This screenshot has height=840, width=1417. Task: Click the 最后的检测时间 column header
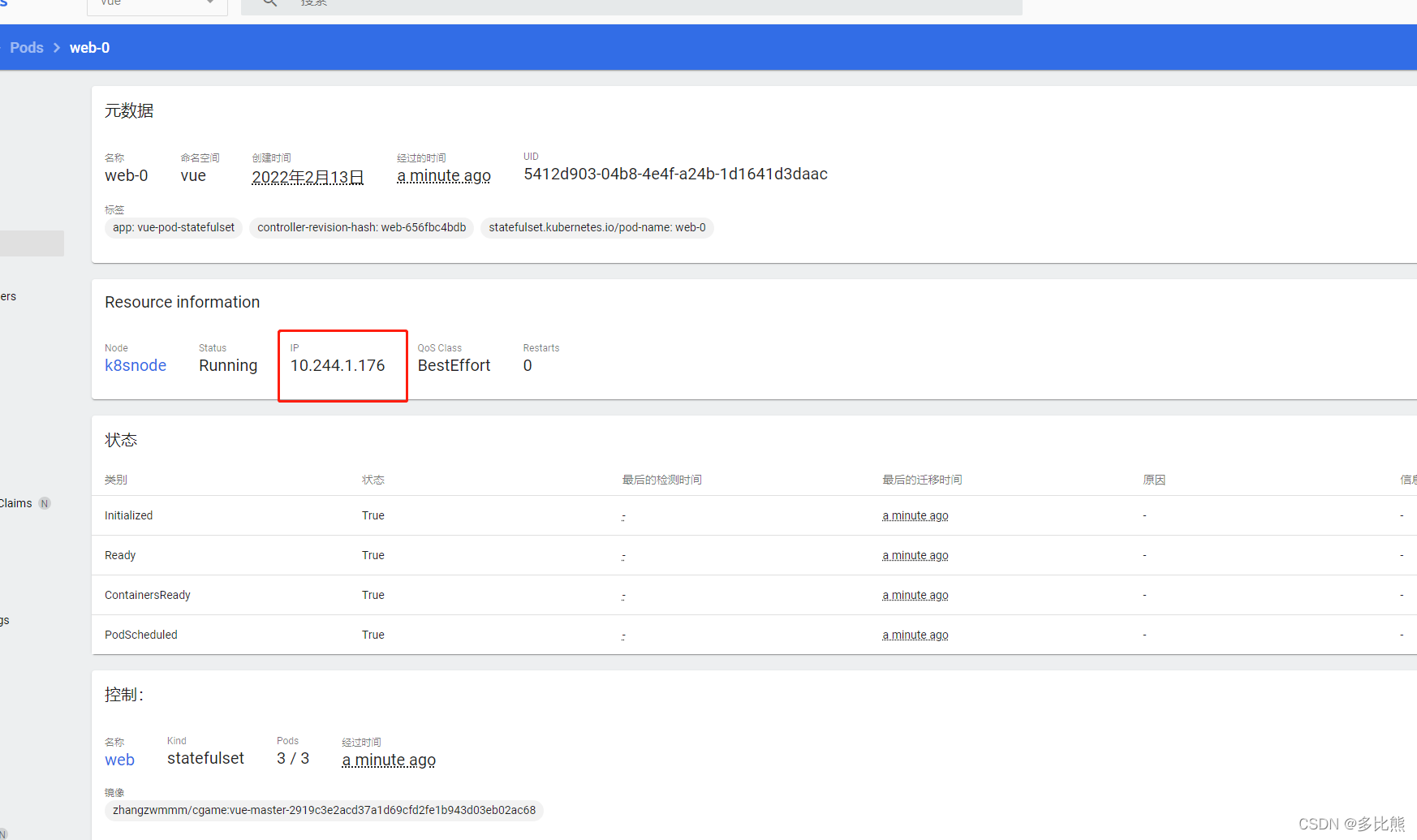pos(661,480)
